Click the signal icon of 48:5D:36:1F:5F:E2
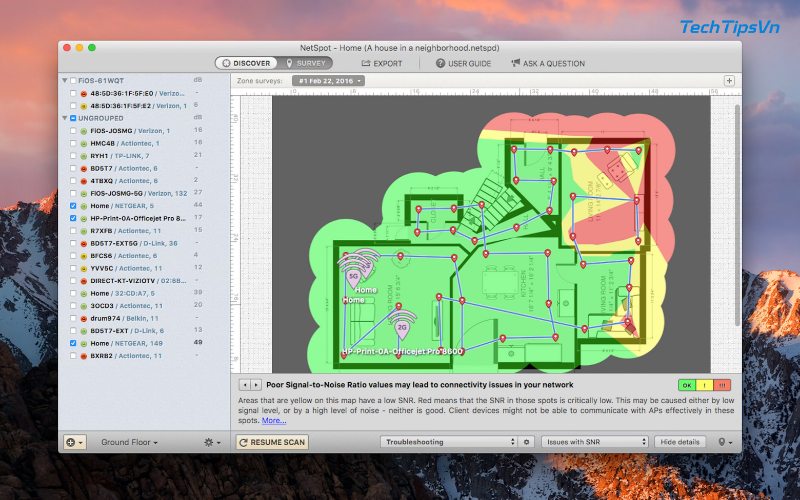This screenshot has height=500, width=800. pos(84,106)
